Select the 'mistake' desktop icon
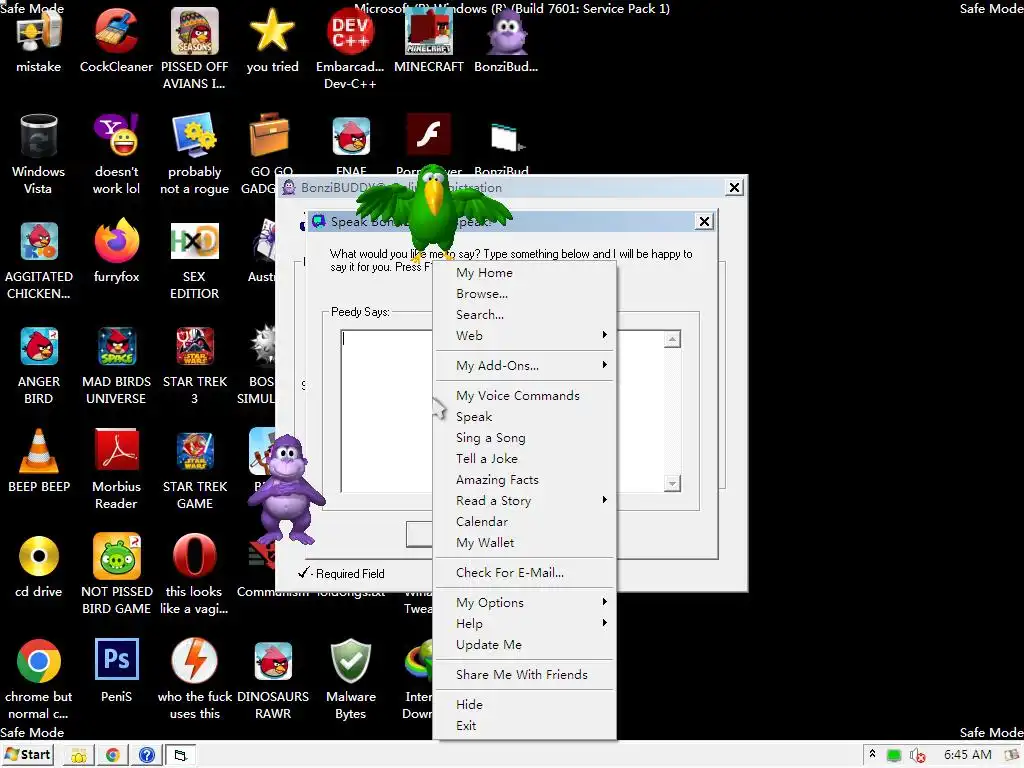 39,40
